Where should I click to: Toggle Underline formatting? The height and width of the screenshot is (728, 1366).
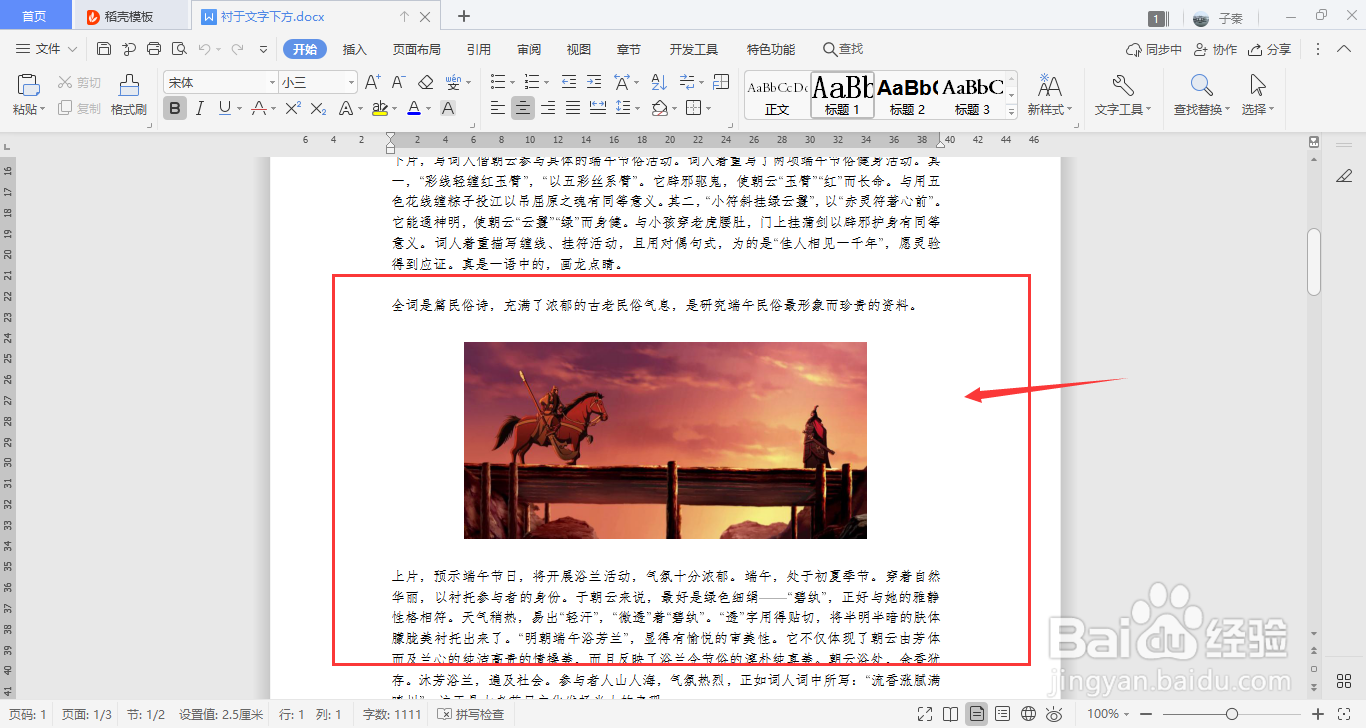tap(224, 108)
